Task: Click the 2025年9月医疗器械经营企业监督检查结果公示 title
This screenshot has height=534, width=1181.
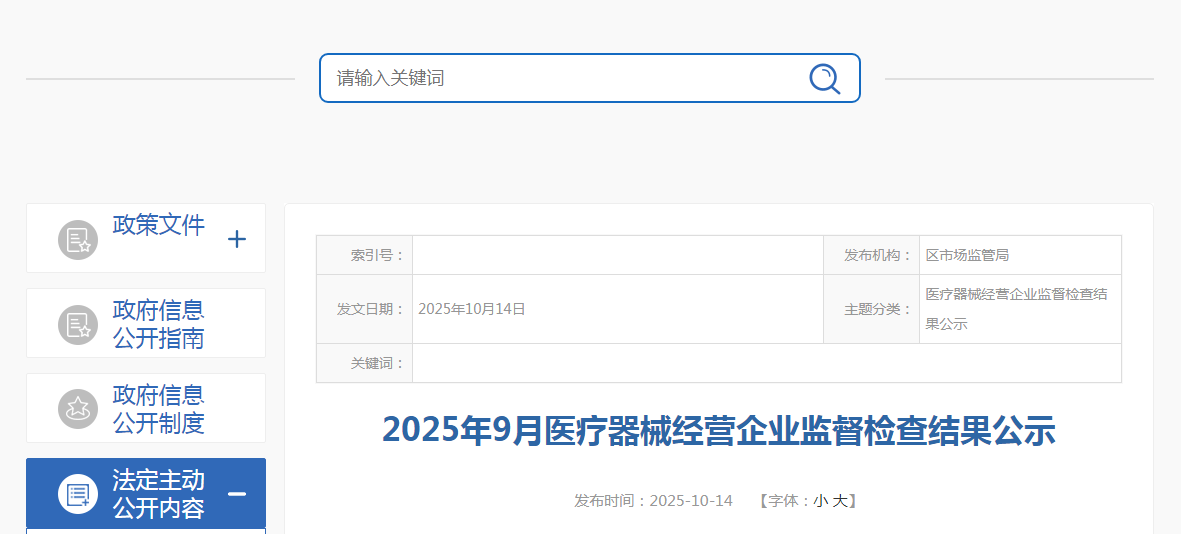Action: (718, 431)
